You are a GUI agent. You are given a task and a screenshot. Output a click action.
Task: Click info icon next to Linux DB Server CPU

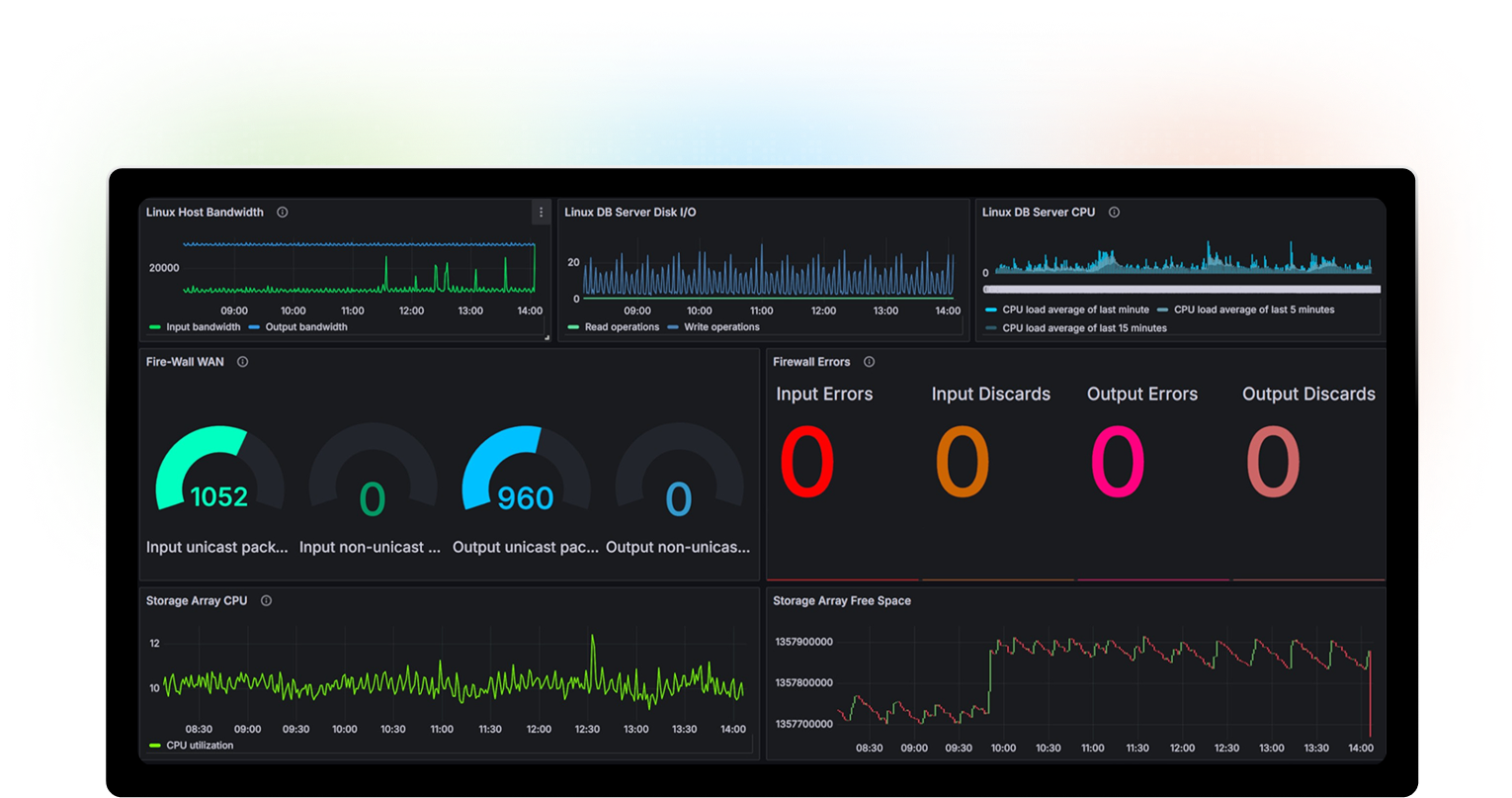click(x=1114, y=213)
